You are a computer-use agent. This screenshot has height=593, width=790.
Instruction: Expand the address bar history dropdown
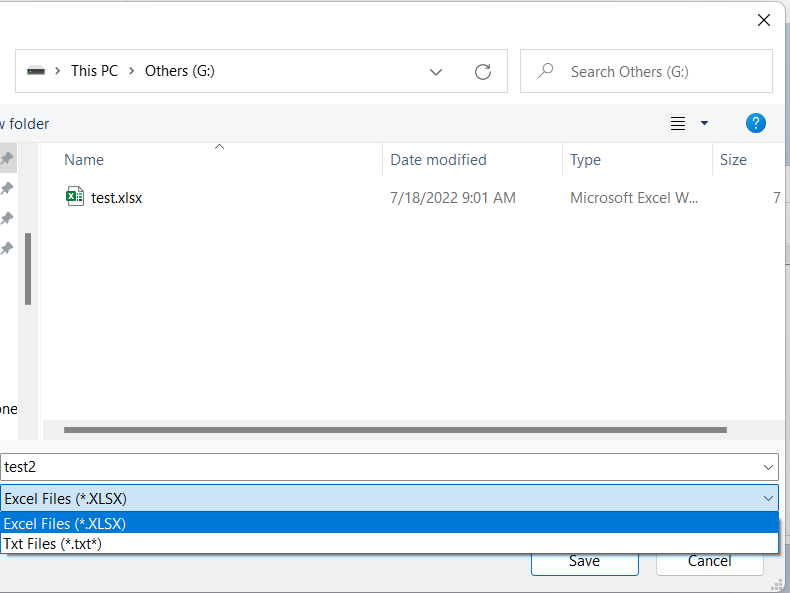(x=436, y=72)
